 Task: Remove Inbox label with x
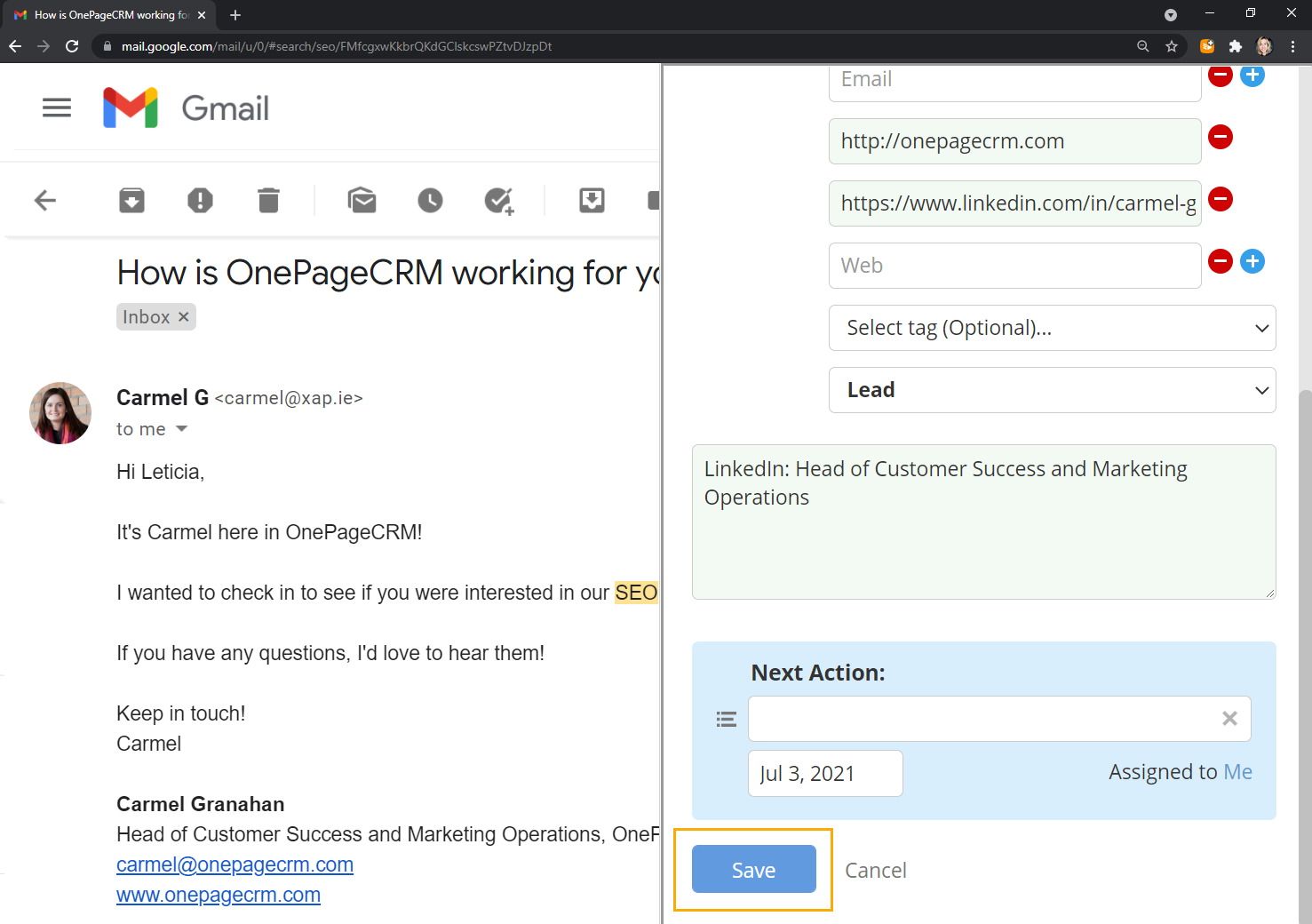183,317
